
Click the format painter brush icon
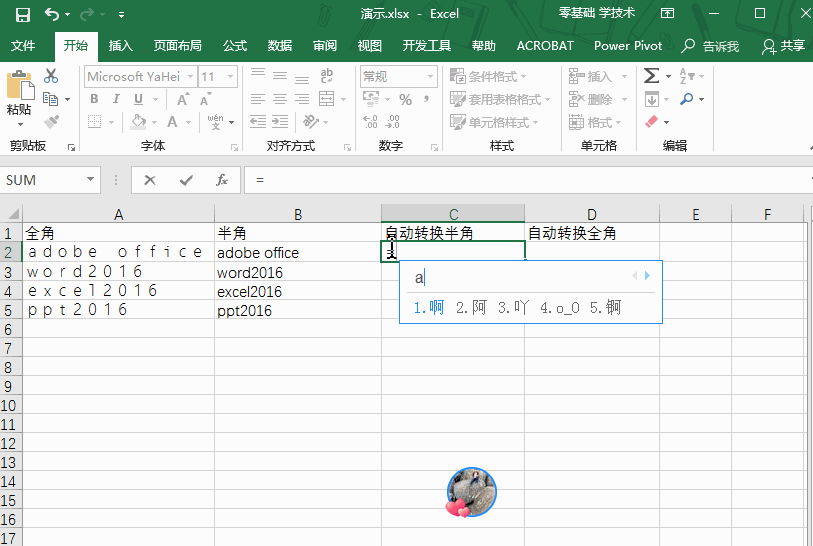click(51, 122)
